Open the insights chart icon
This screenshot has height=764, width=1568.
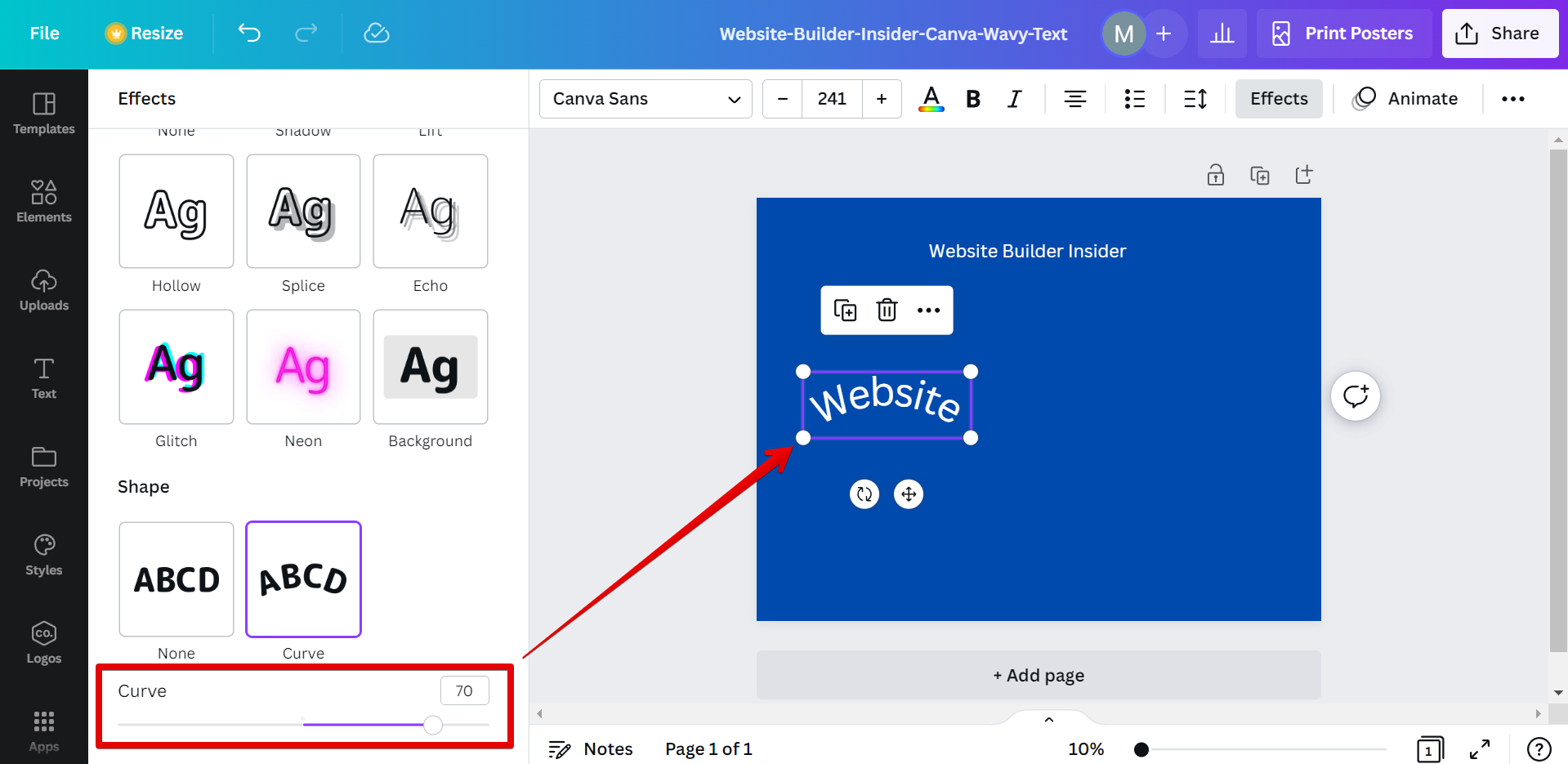[x=1222, y=34]
